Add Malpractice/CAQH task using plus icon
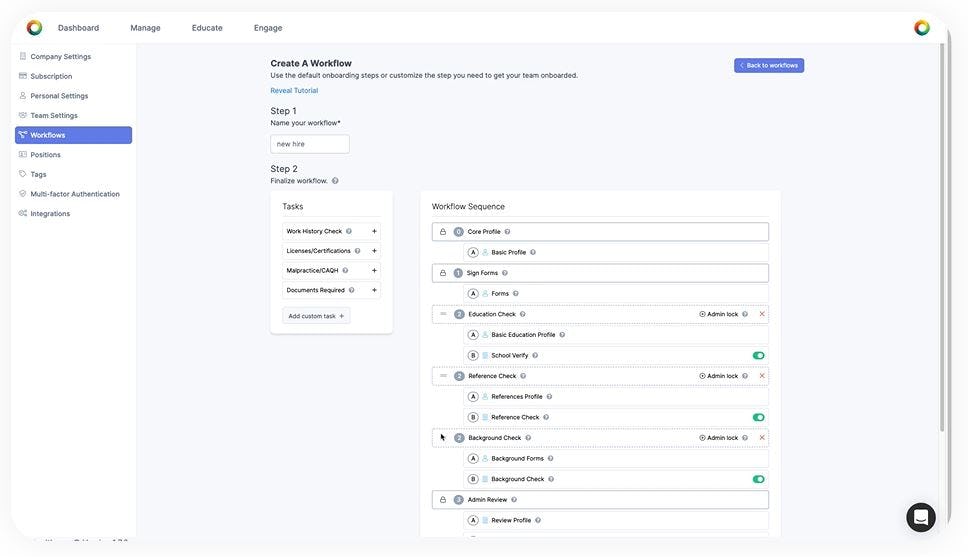This screenshot has width=972, height=557. [374, 270]
